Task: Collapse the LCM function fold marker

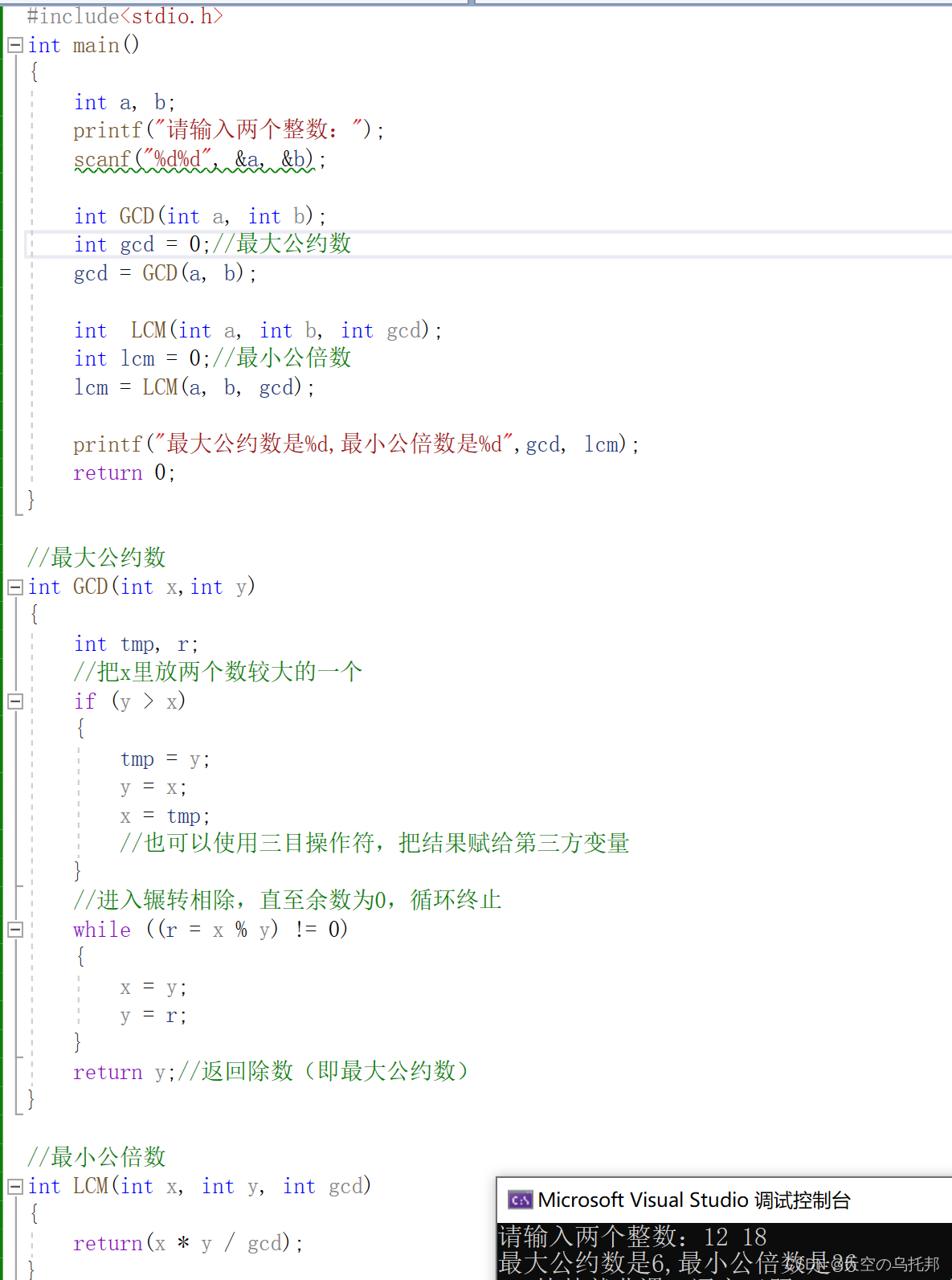Action: (x=14, y=1187)
